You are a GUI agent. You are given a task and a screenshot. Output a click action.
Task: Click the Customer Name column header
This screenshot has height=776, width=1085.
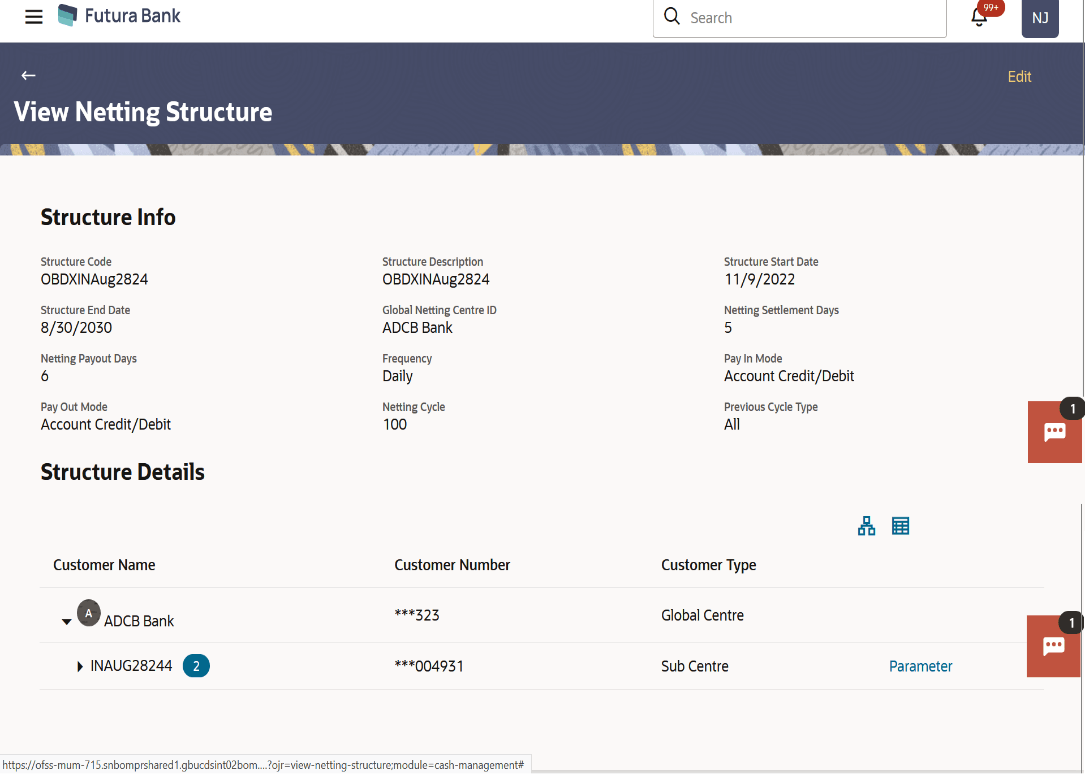point(104,565)
